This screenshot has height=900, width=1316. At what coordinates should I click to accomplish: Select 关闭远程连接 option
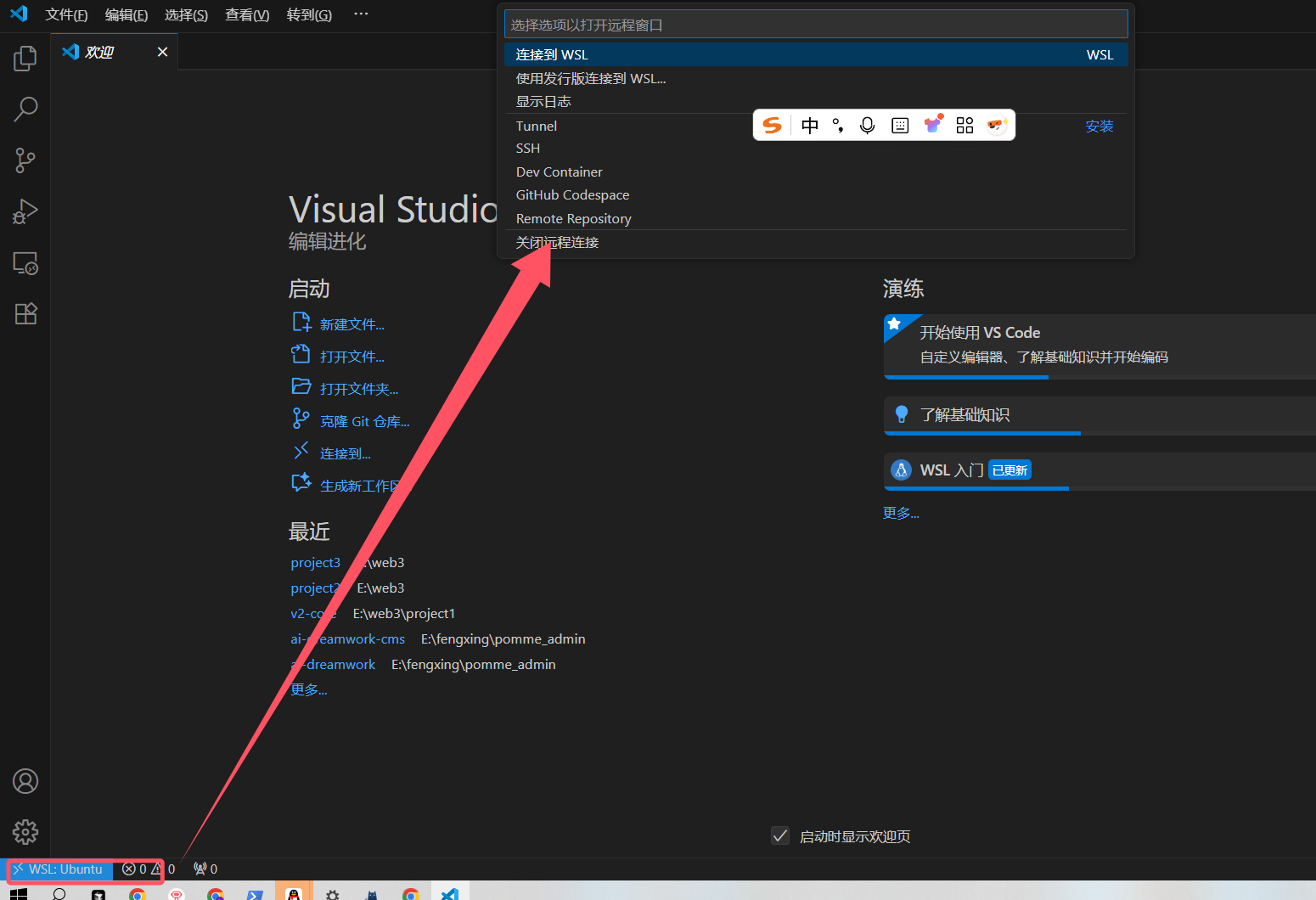click(816, 242)
